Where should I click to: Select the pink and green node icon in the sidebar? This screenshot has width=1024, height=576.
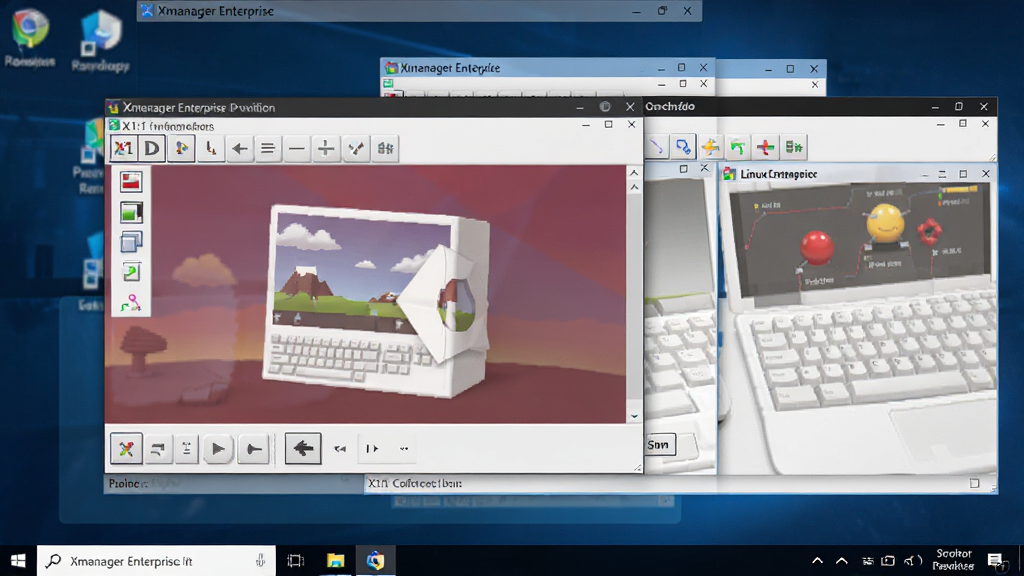coord(131,302)
